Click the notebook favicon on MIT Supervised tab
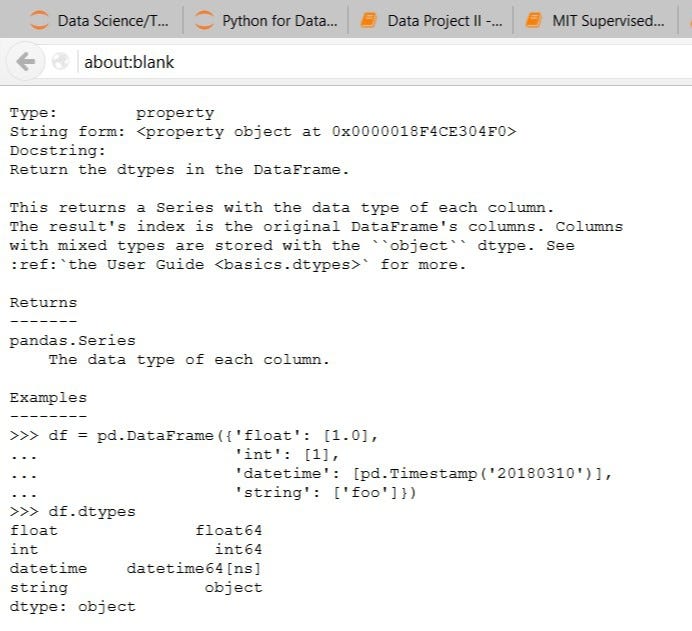 533,19
